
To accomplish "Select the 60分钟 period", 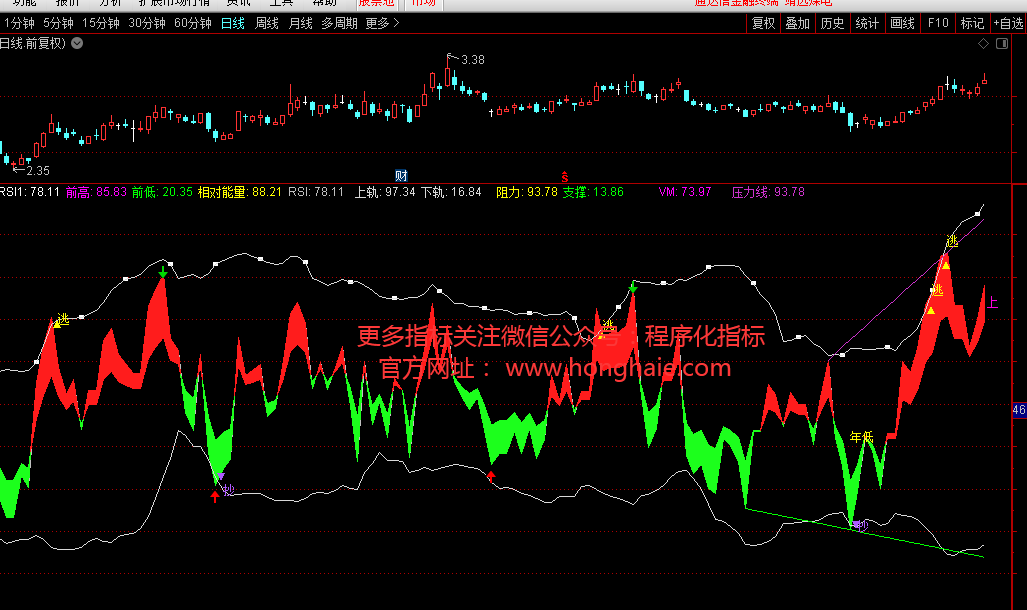I will click(x=192, y=23).
